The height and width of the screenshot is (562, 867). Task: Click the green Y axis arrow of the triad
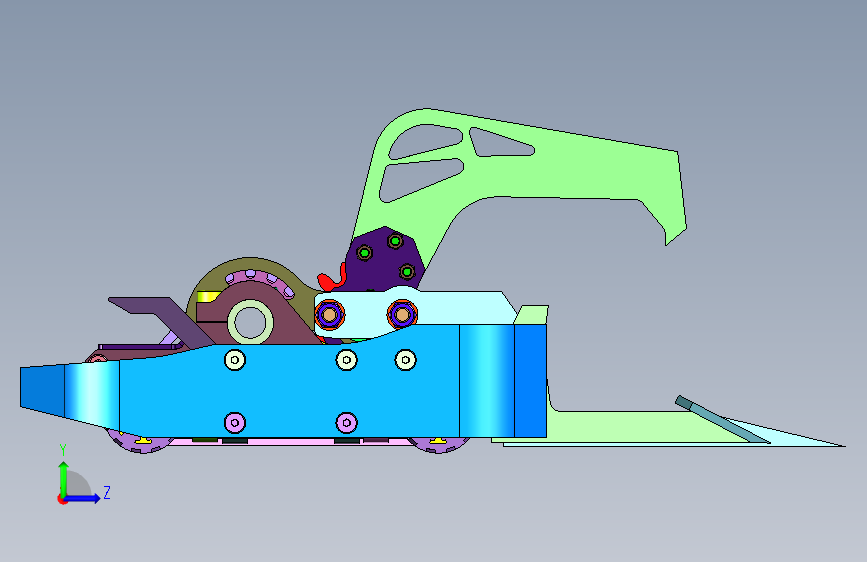point(64,478)
